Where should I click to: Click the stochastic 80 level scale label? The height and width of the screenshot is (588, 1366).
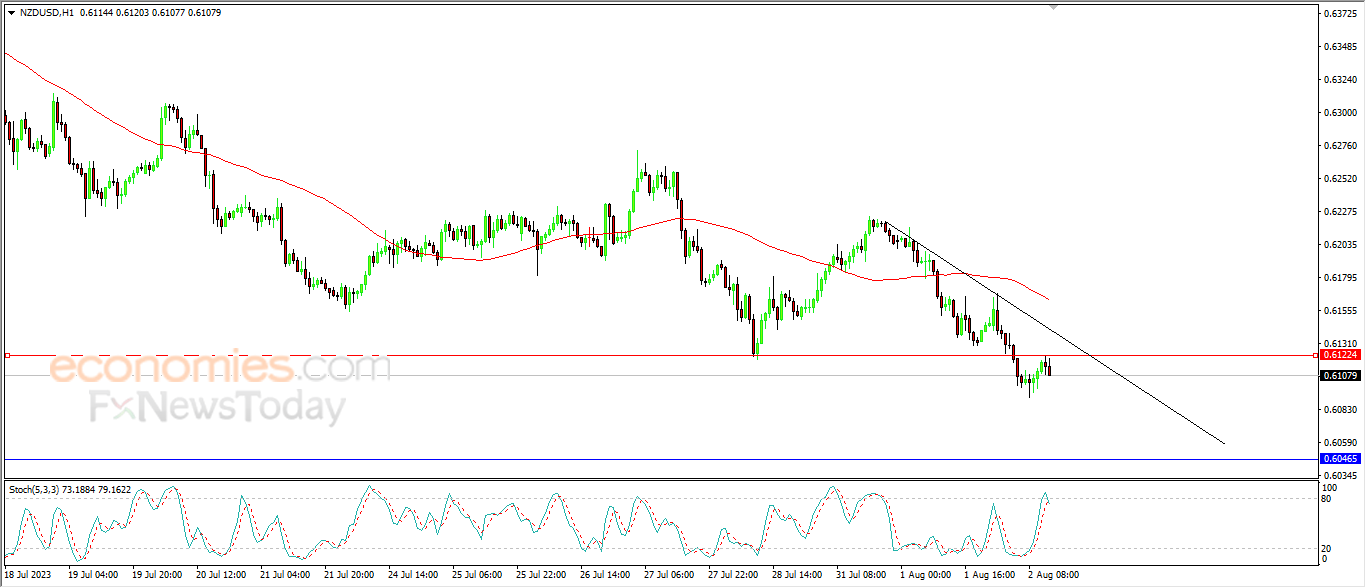click(x=1327, y=498)
